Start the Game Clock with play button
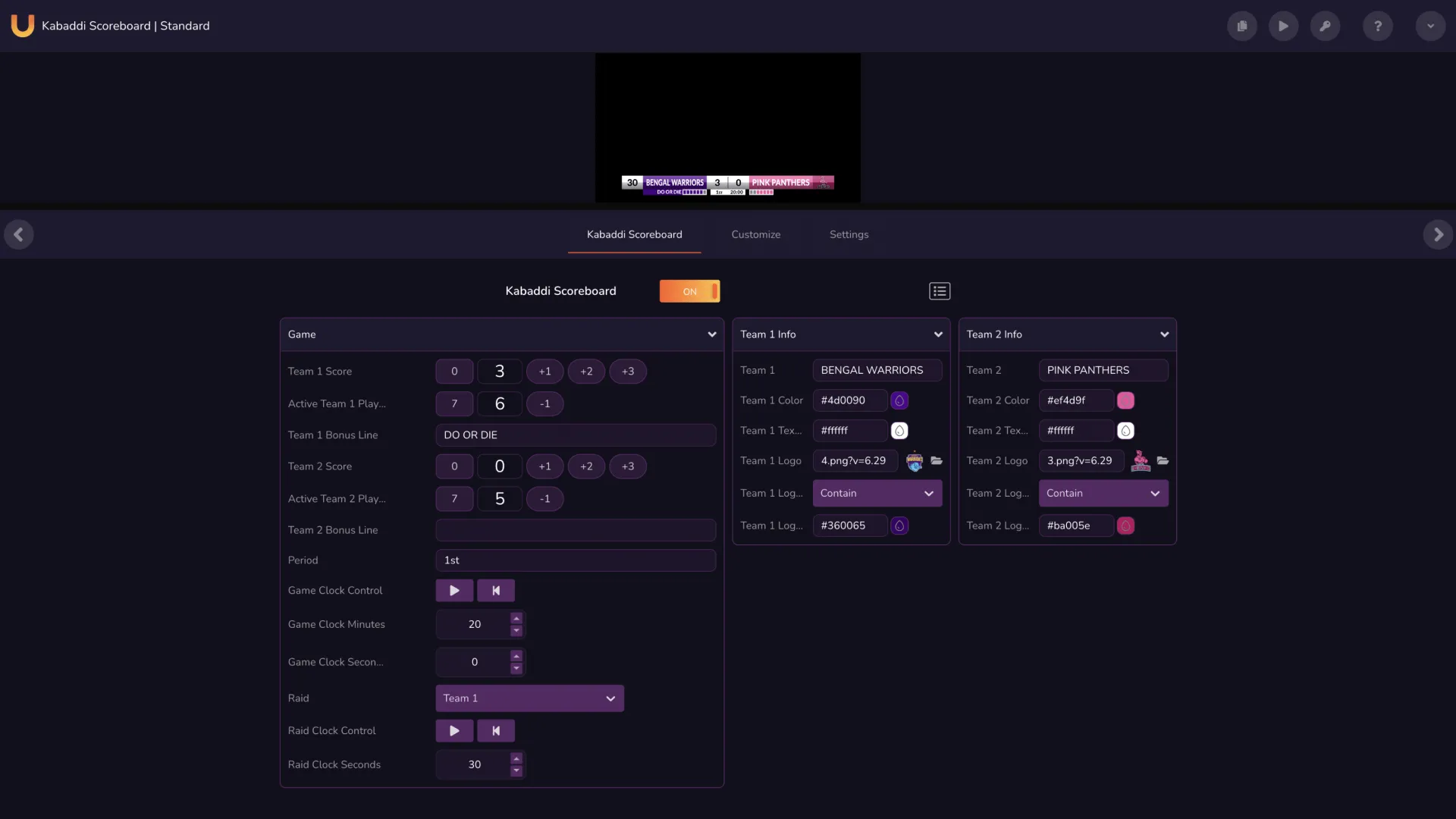Viewport: 1456px width, 819px height. click(454, 590)
